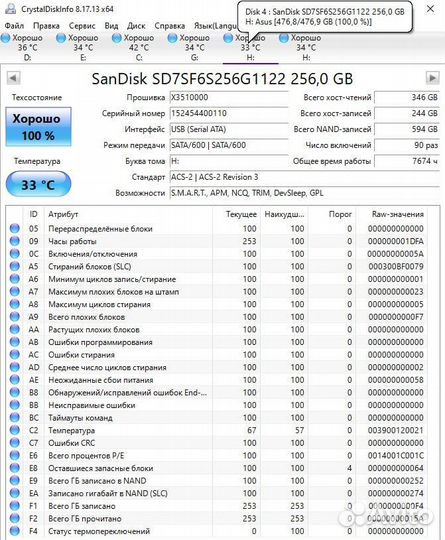Open the Диск menu
Image resolution: width=445 pixels, height=540 pixels.
[136, 26]
